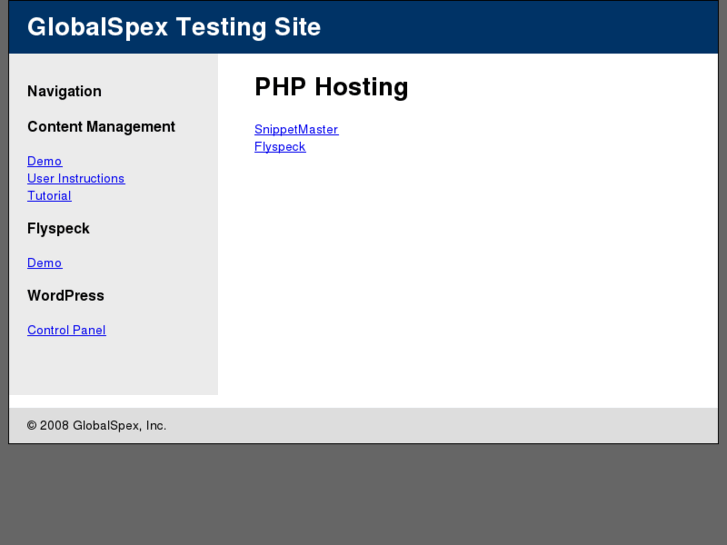This screenshot has height=545, width=727.
Task: Go to the Tutorial link
Action: (x=49, y=196)
